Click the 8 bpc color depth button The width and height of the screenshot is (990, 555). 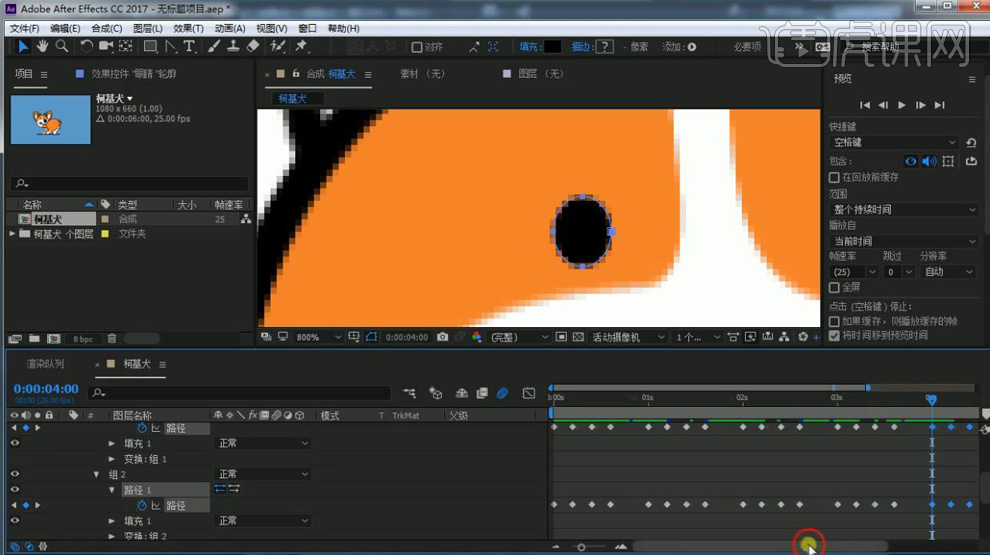[x=83, y=339]
